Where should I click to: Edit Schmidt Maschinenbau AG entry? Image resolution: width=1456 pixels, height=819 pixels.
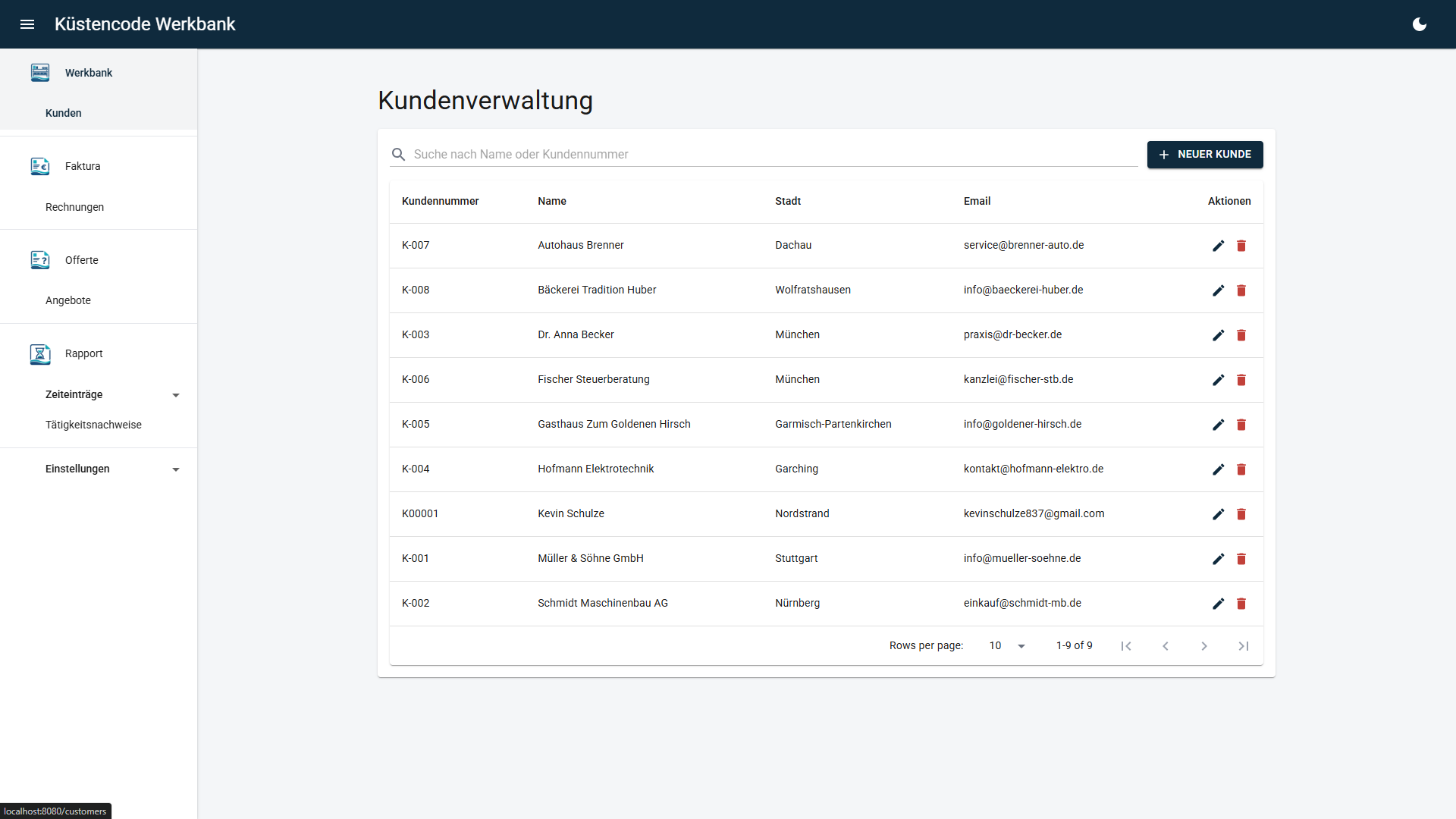click(1218, 604)
